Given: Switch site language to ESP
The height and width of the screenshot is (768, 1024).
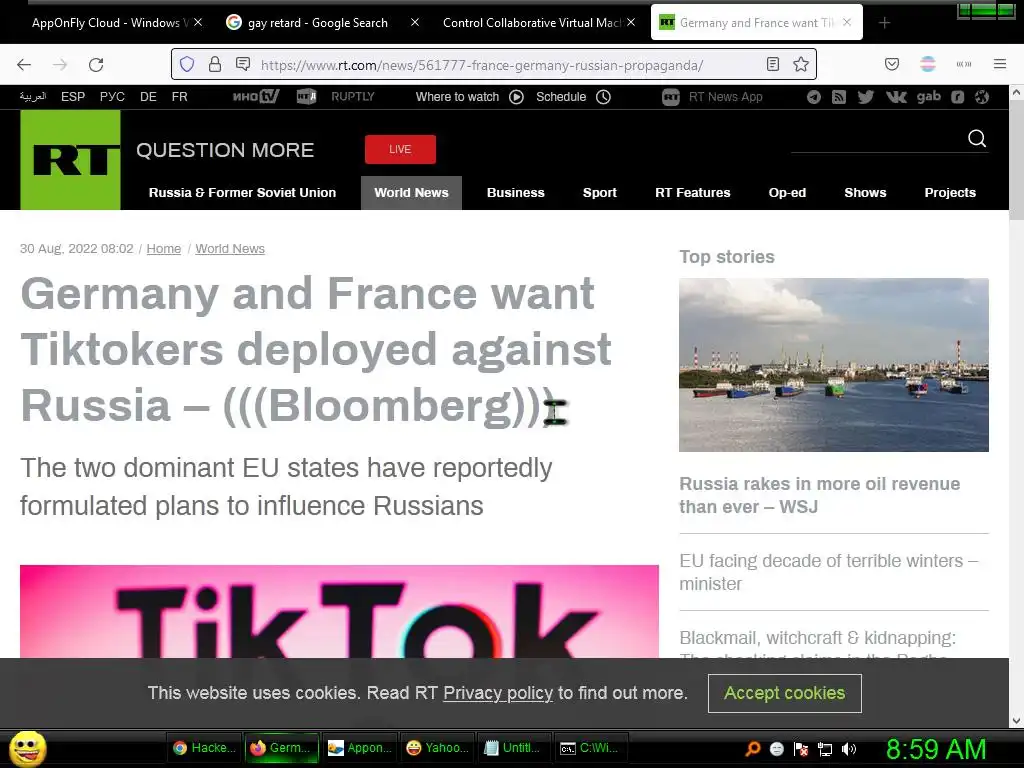Looking at the screenshot, I should tap(72, 97).
